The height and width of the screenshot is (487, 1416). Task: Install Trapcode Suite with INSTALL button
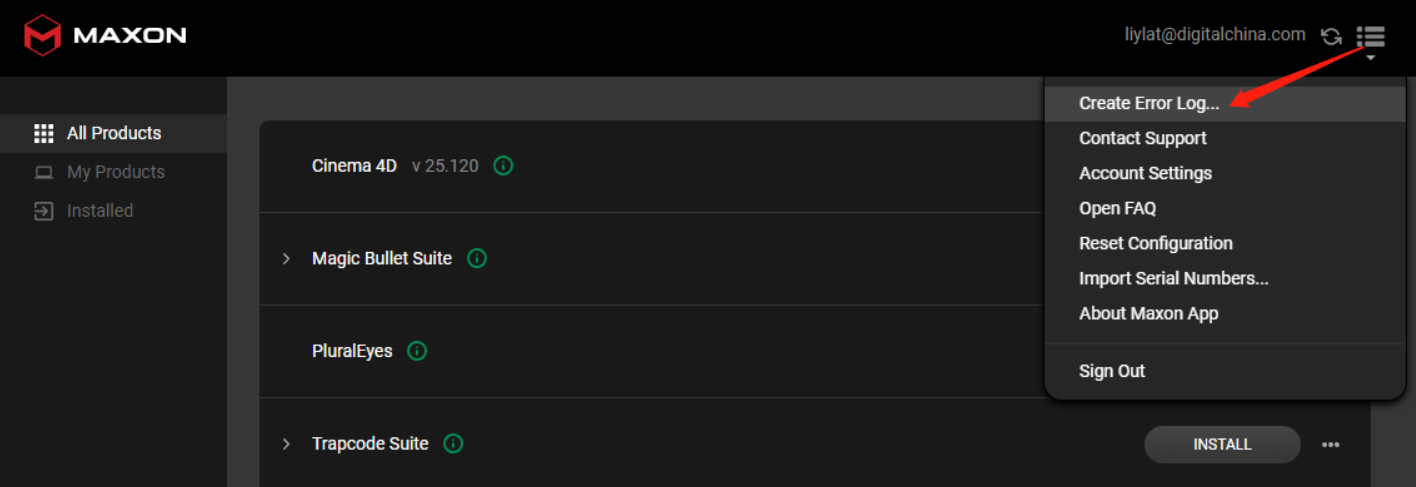pyautogui.click(x=1222, y=445)
